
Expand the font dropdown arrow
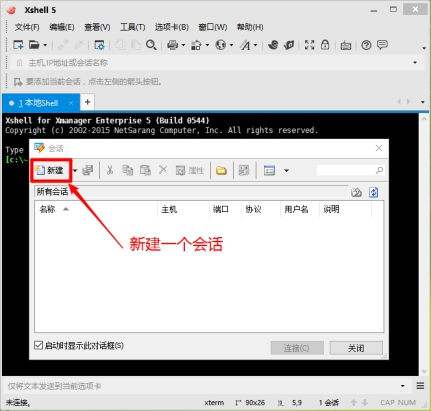pos(256,45)
